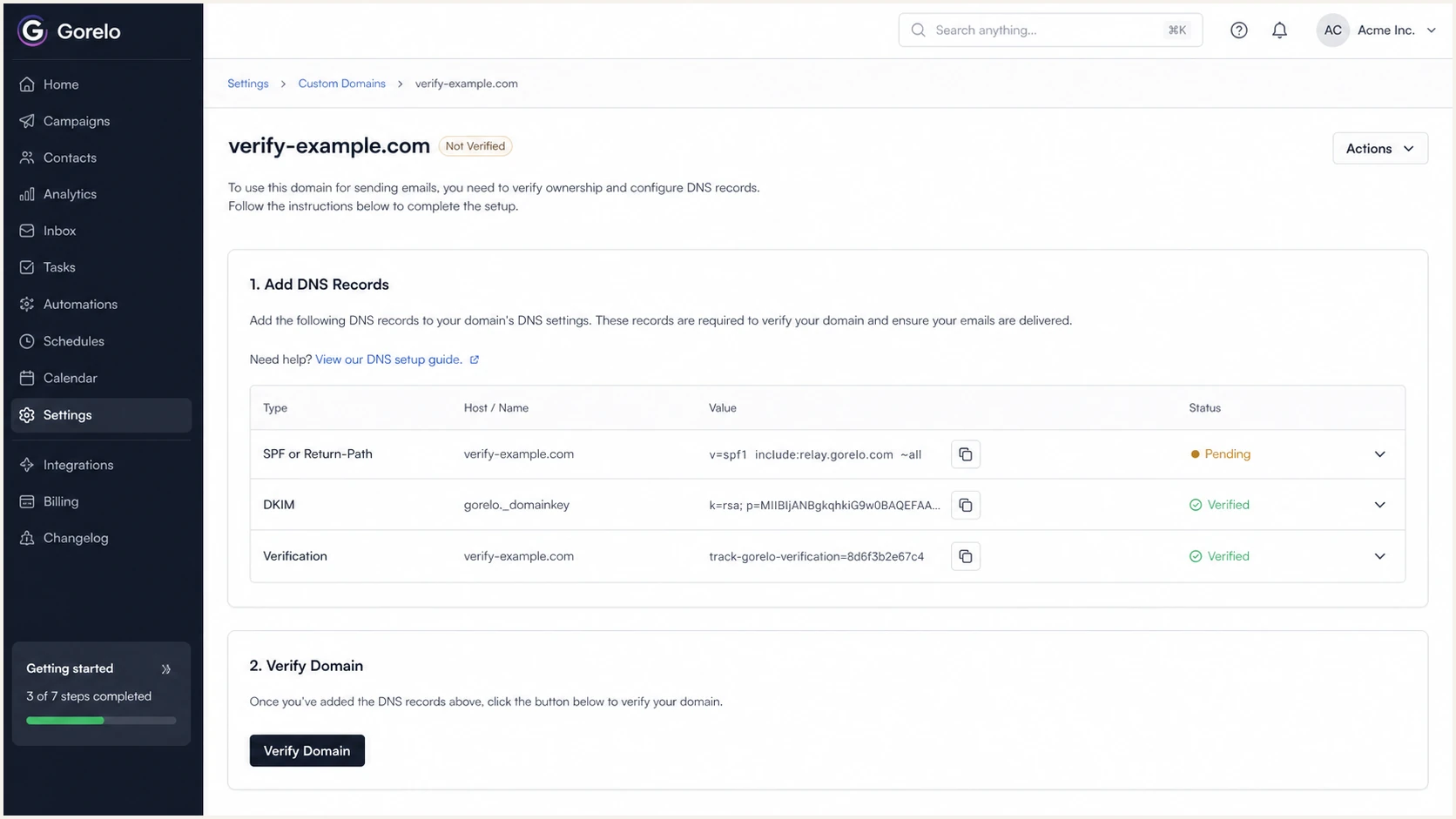1456x819 pixels.
Task: Click the search magnifier icon
Action: point(918,30)
